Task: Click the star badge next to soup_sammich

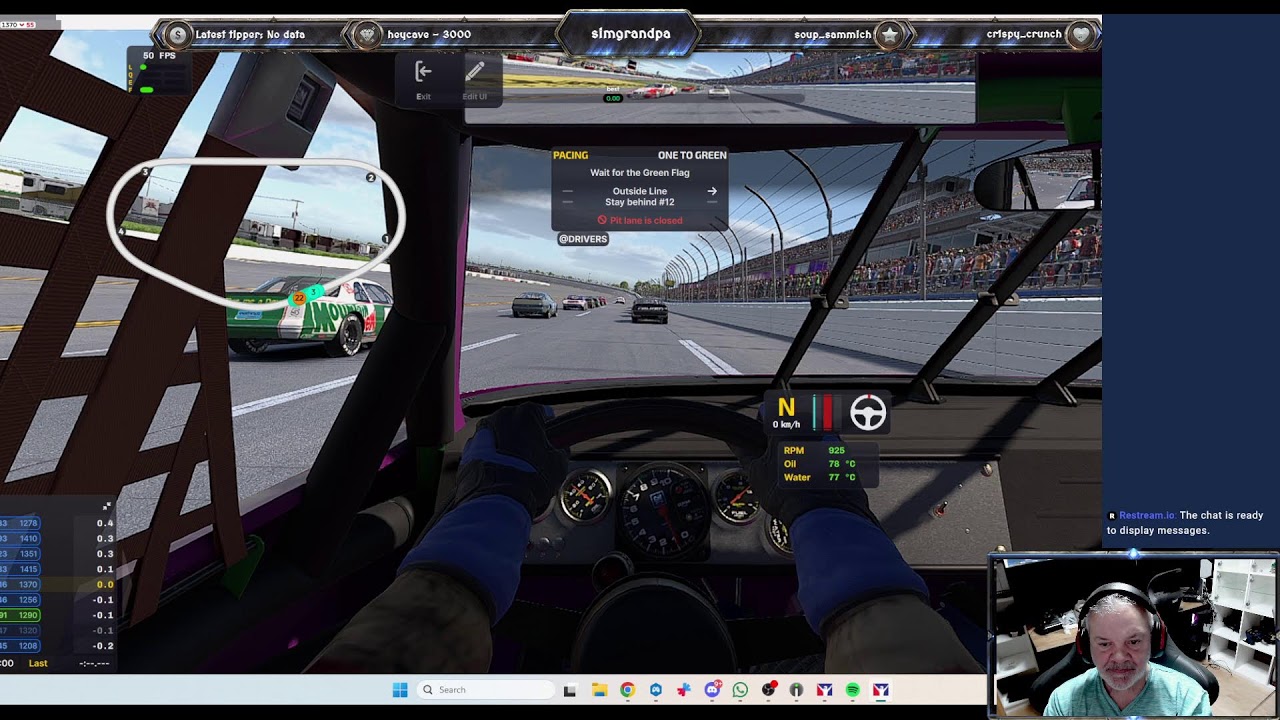Action: click(x=889, y=34)
